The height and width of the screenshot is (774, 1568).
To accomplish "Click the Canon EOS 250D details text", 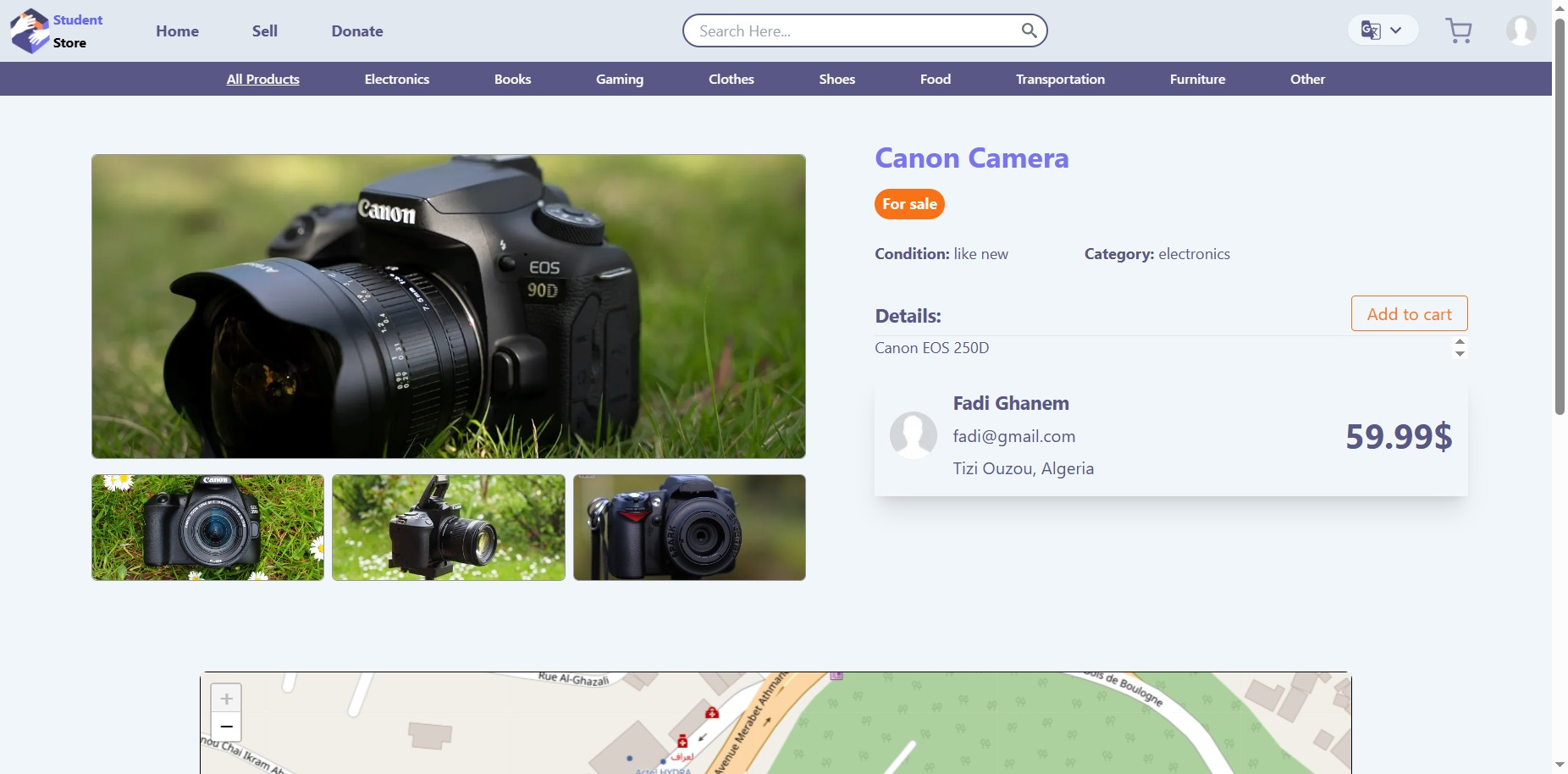I will 932,348.
